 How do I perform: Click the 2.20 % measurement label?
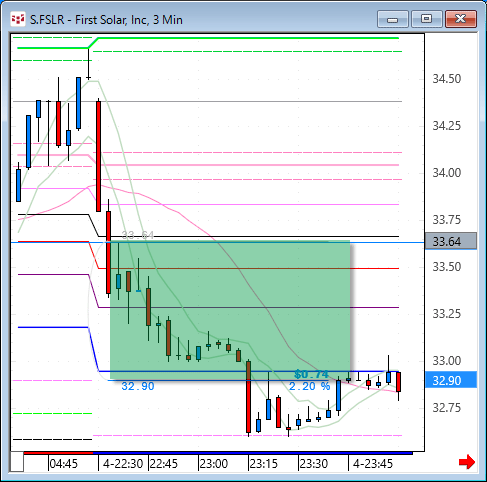click(x=309, y=386)
